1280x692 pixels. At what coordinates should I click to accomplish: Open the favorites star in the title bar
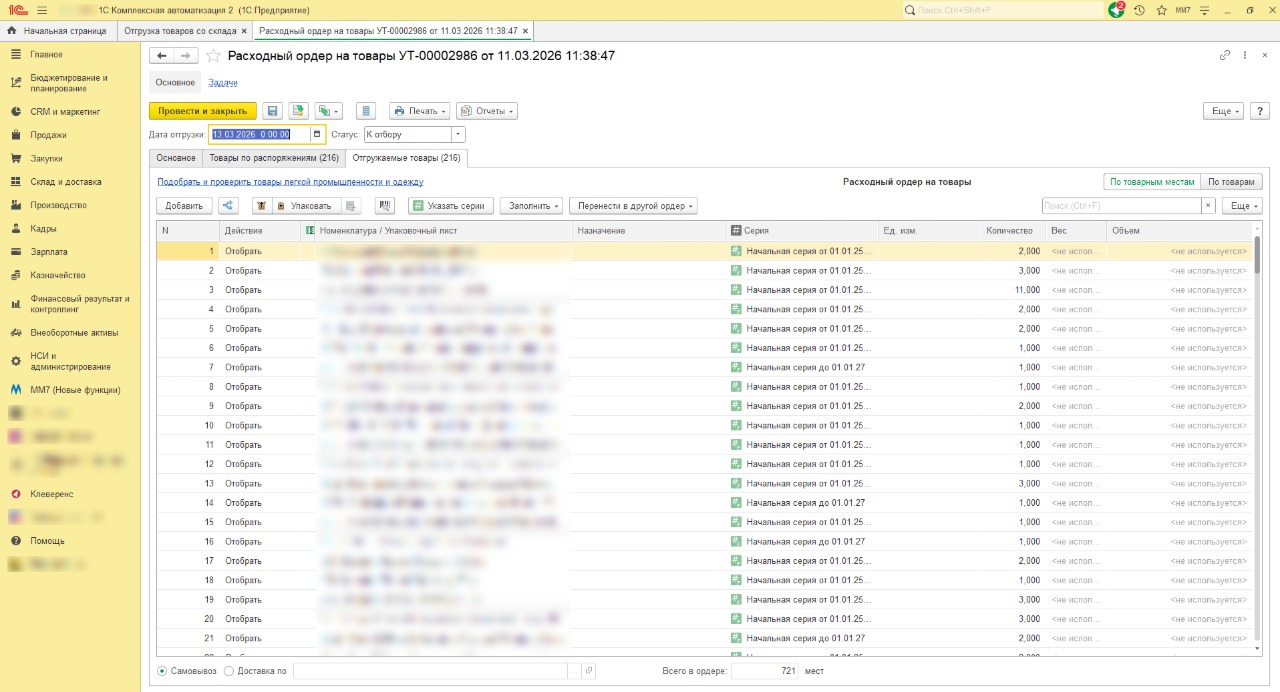(x=1161, y=10)
